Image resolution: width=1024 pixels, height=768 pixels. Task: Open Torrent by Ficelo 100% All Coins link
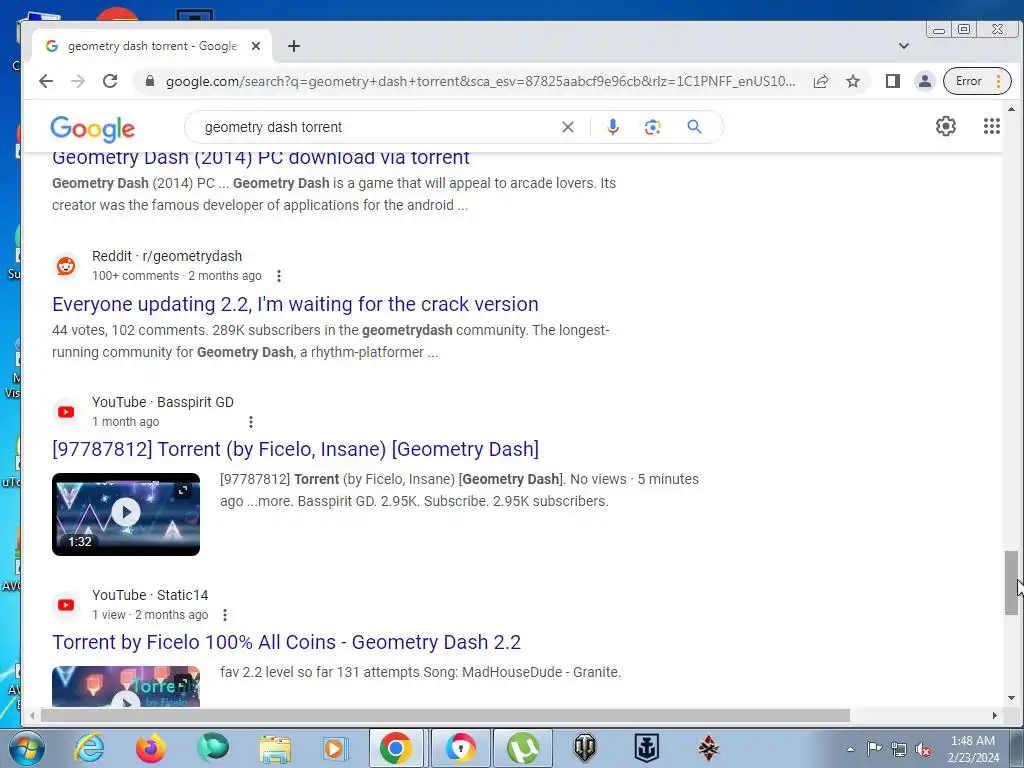pos(286,643)
